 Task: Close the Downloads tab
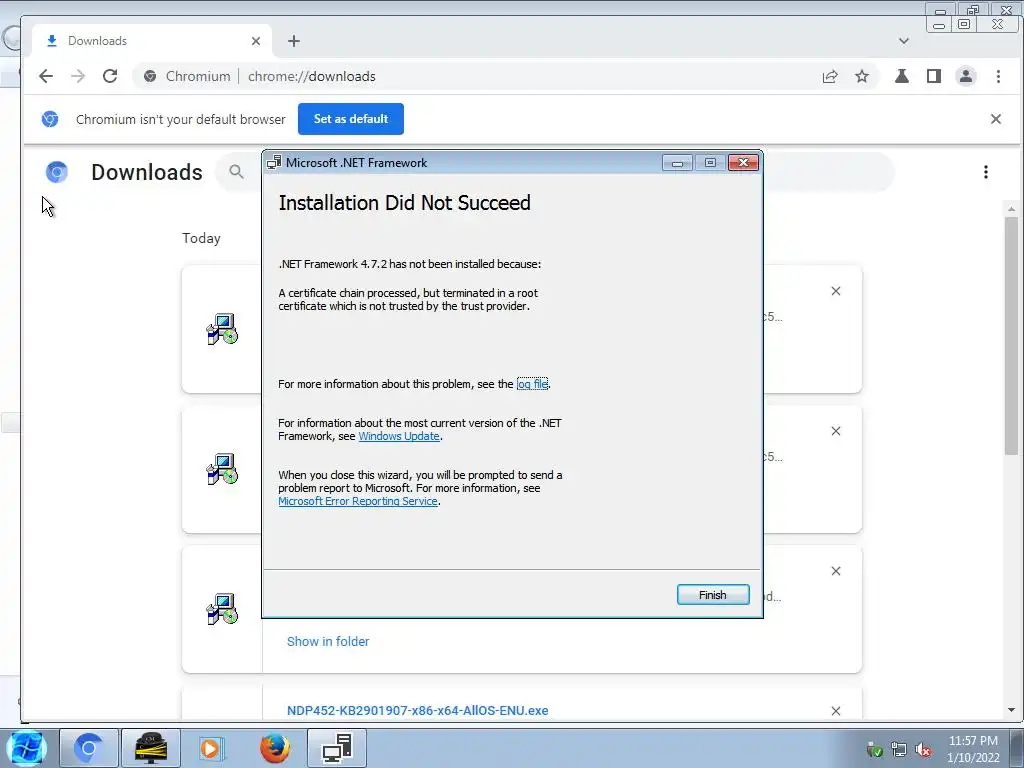256,41
